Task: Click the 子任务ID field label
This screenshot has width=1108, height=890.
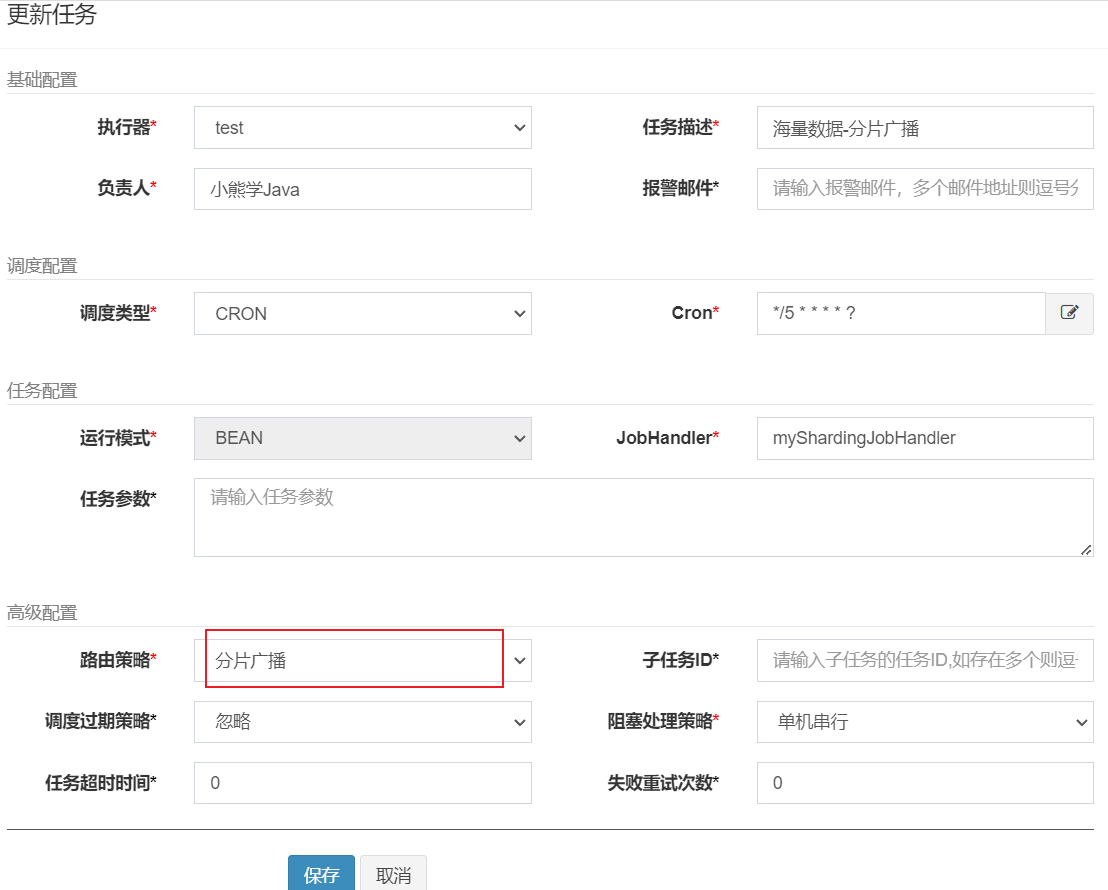Action: [x=680, y=660]
